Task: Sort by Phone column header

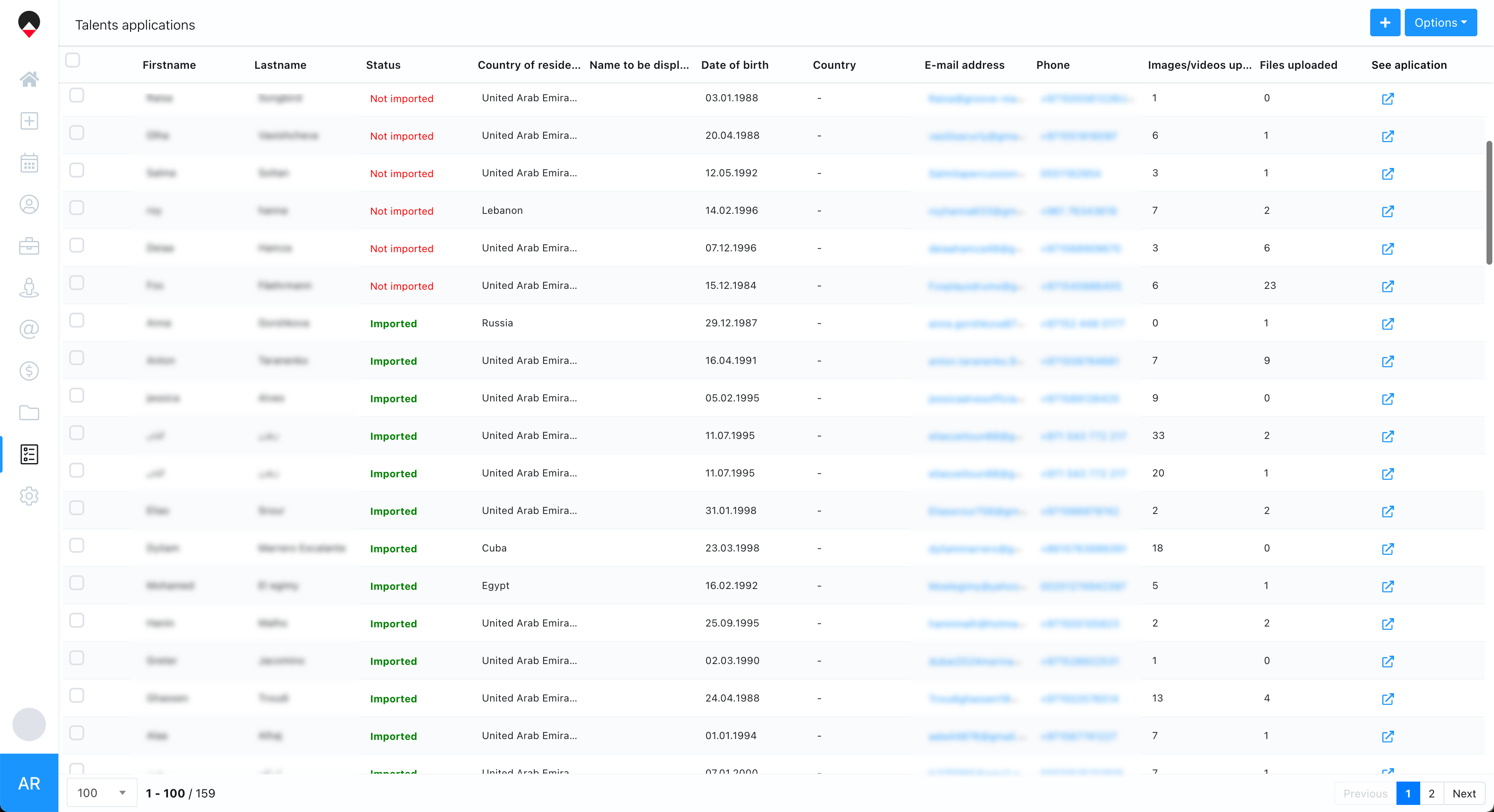Action: 1053,65
